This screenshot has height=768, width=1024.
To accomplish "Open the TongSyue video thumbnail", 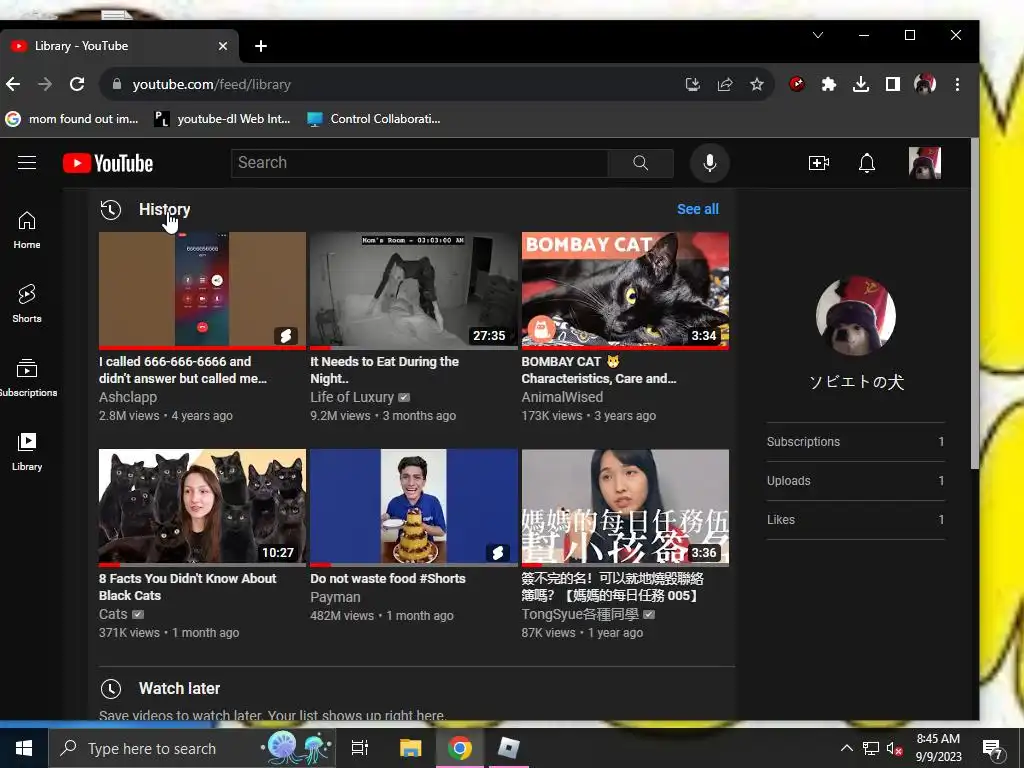I will click(625, 507).
